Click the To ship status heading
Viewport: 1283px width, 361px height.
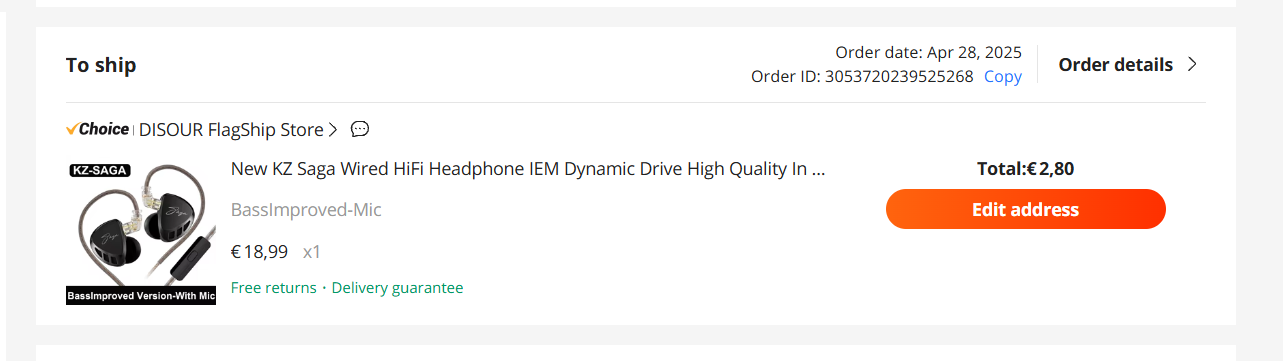[x=101, y=65]
